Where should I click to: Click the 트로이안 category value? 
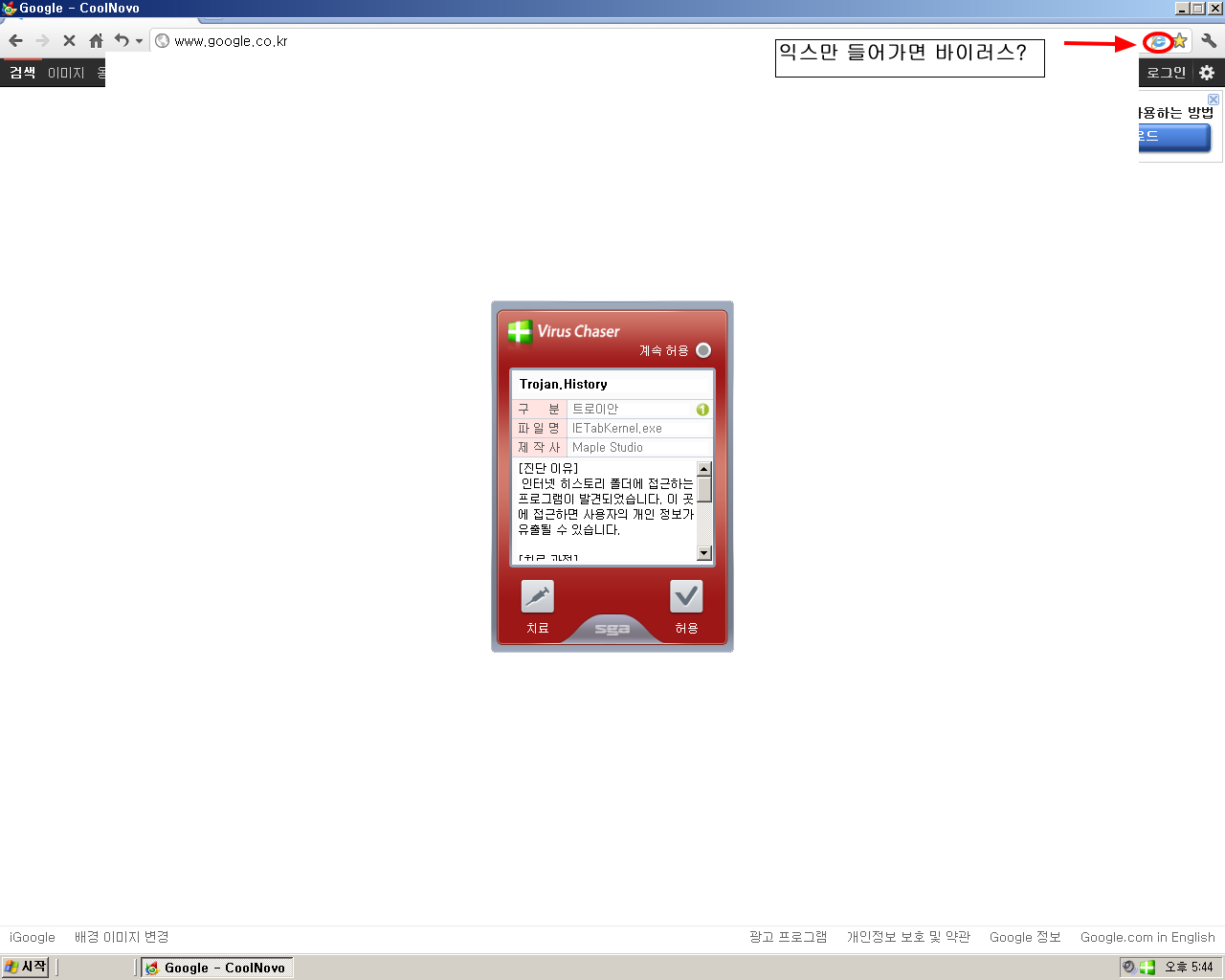coord(595,410)
